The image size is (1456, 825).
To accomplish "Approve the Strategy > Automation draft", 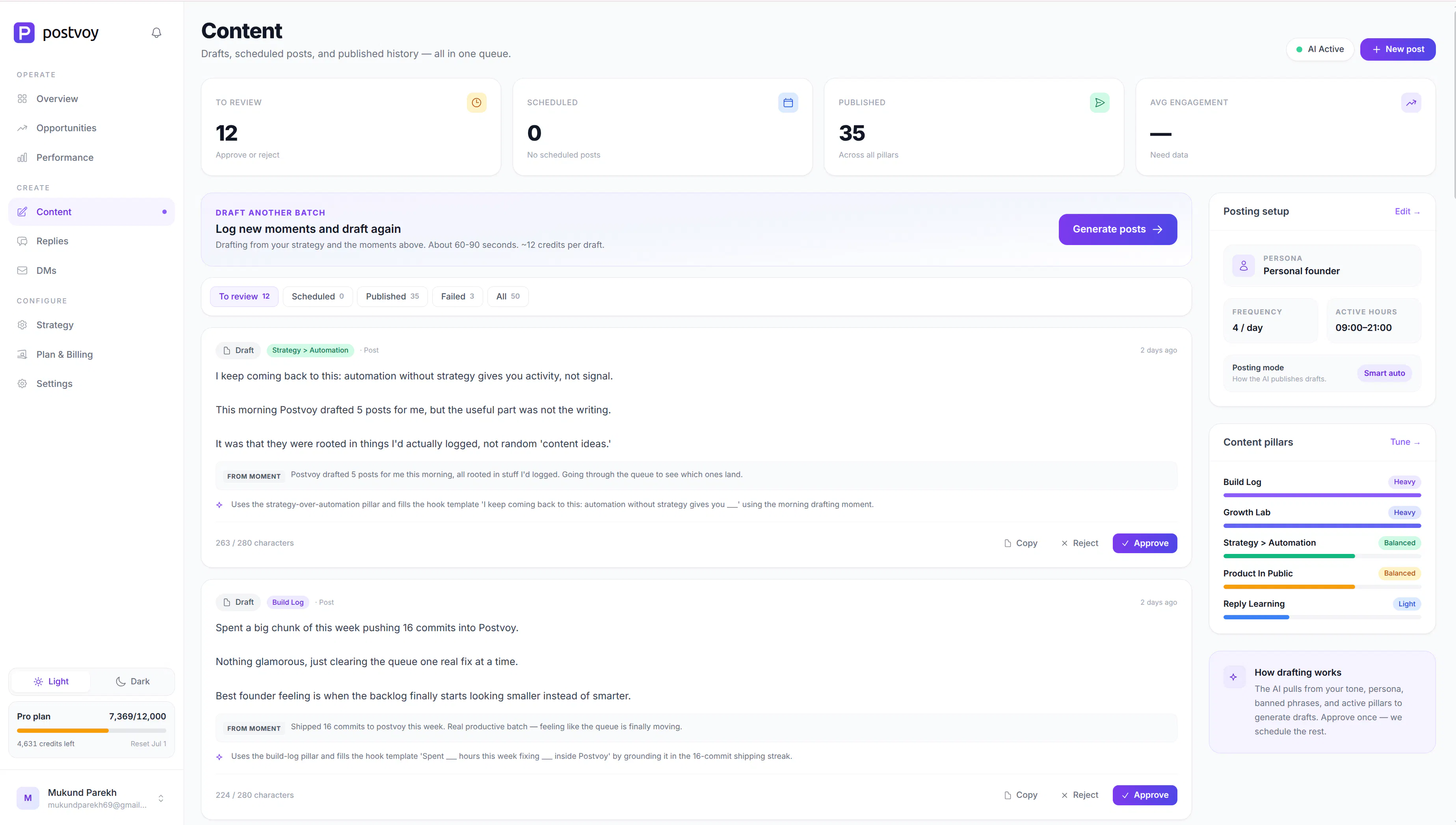I will (1145, 543).
